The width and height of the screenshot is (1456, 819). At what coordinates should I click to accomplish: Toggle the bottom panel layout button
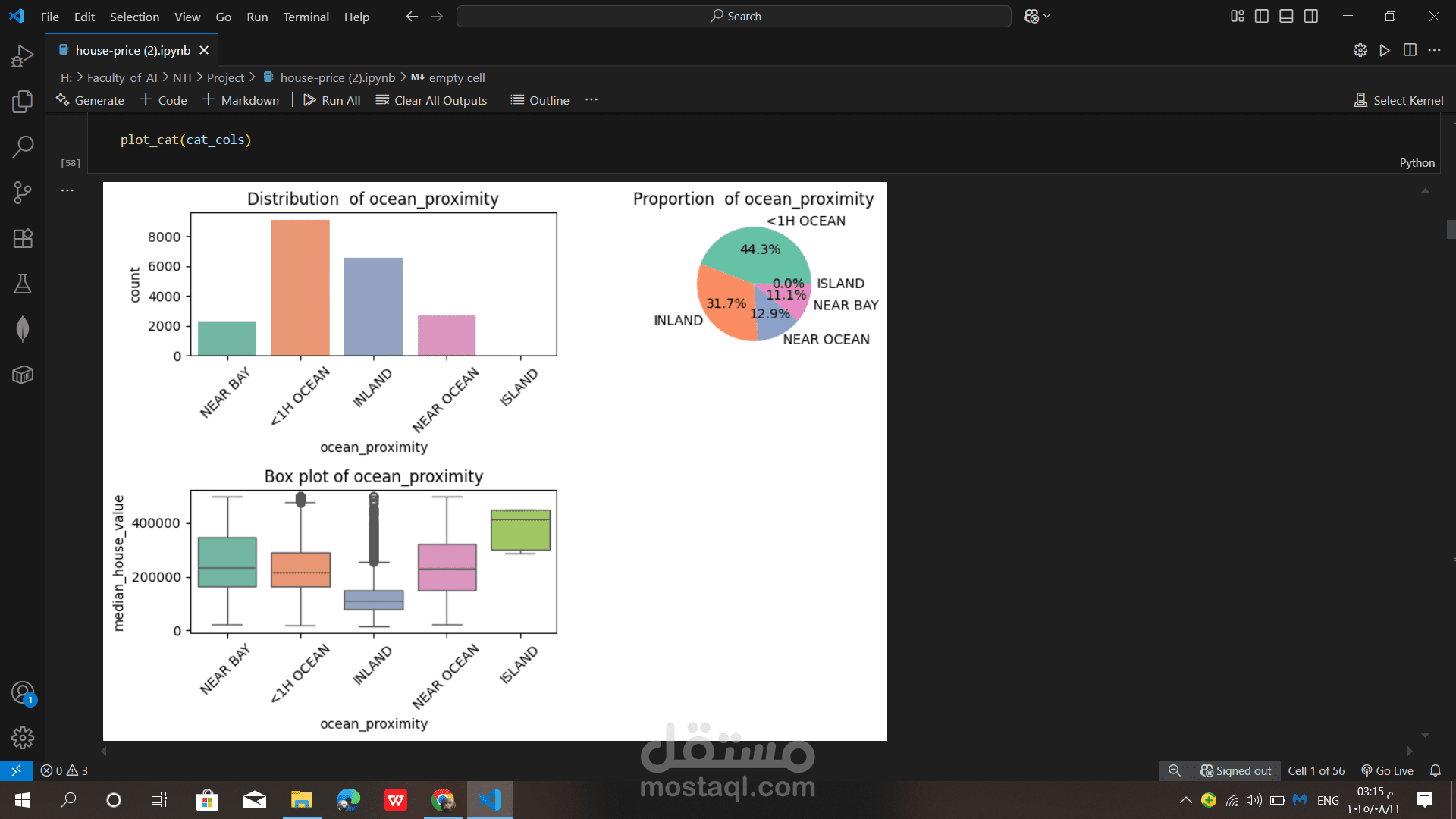click(1286, 17)
